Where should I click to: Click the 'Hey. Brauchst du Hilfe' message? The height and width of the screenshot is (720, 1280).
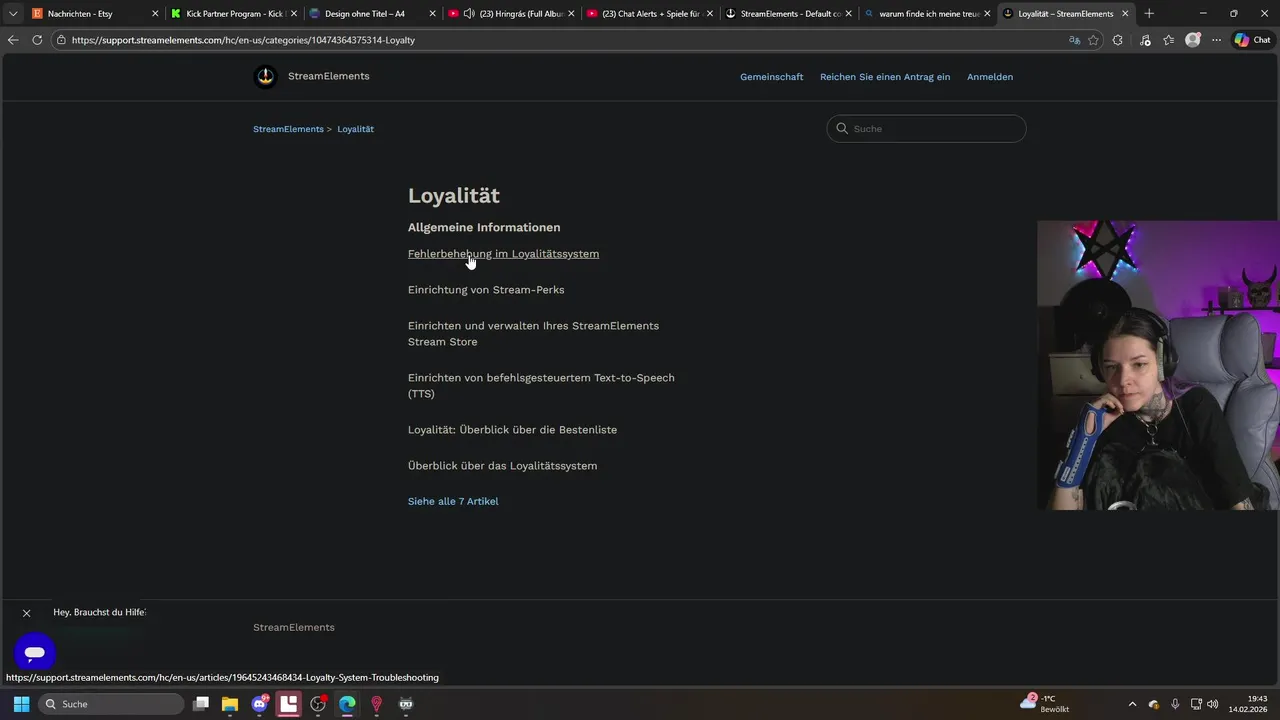(99, 612)
